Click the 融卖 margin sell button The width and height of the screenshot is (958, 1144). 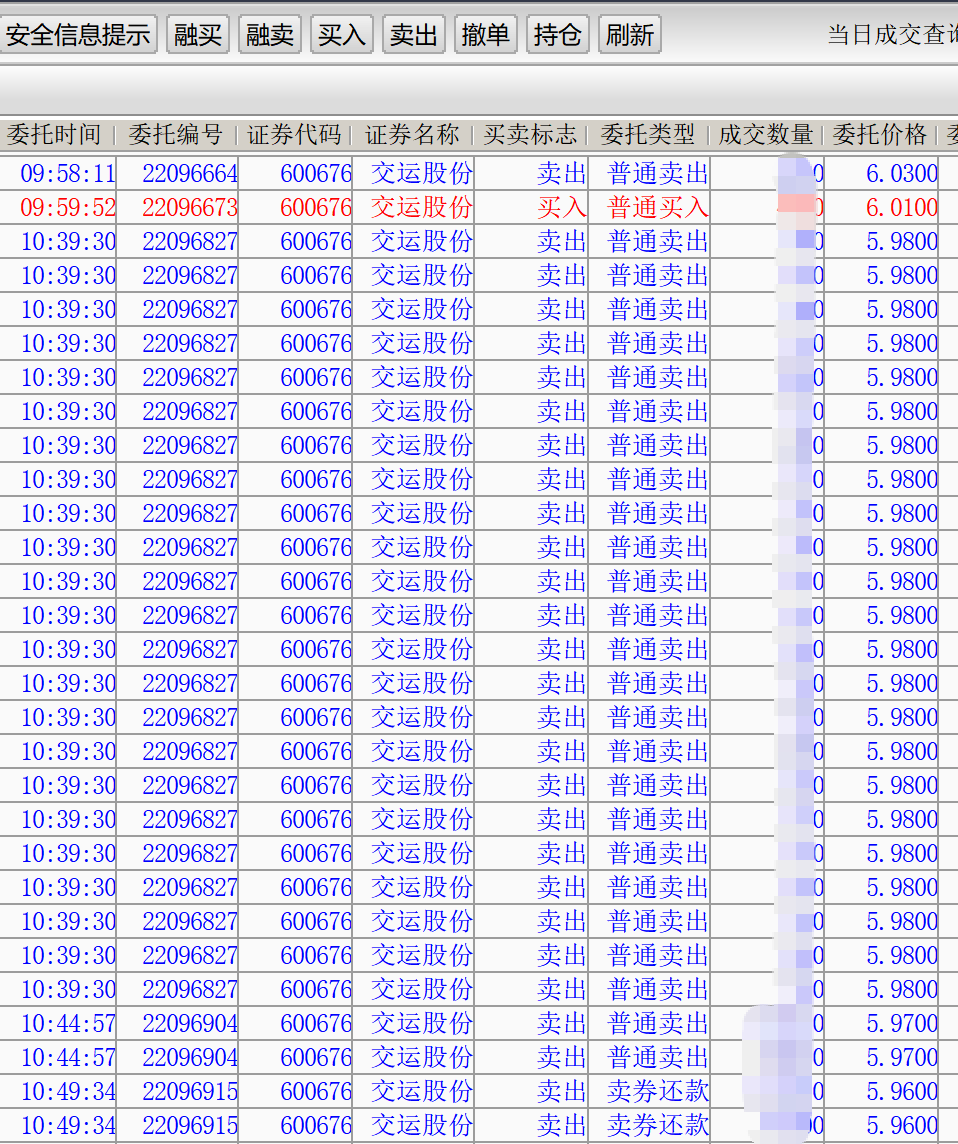(x=270, y=34)
